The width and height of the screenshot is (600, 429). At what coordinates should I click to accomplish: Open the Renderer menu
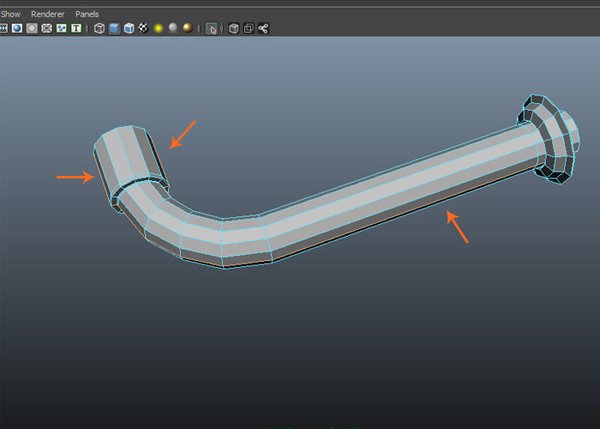(47, 14)
